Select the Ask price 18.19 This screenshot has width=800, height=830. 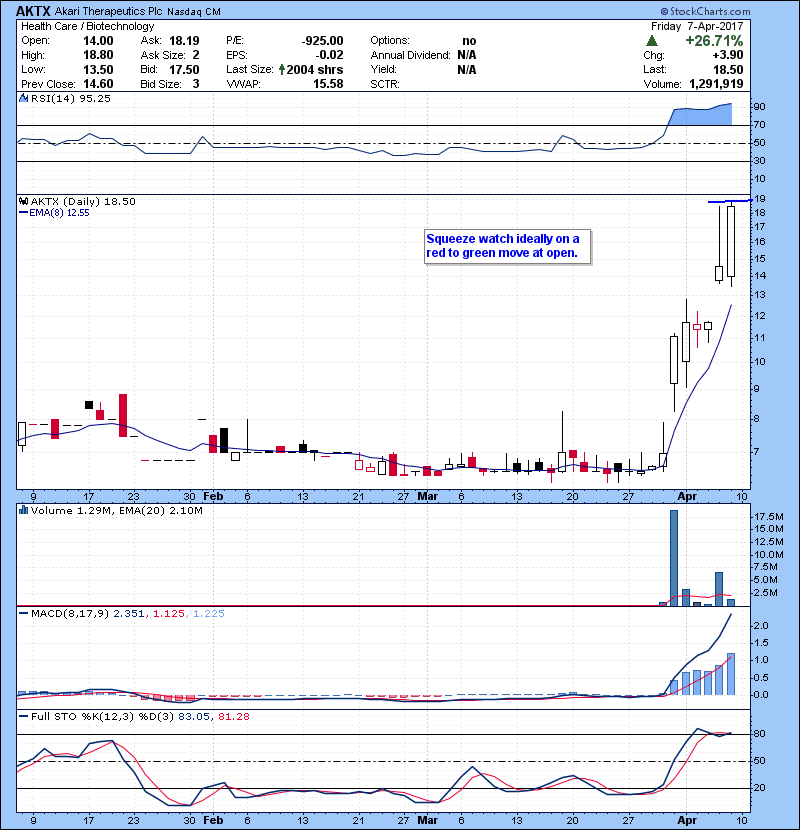[x=184, y=41]
